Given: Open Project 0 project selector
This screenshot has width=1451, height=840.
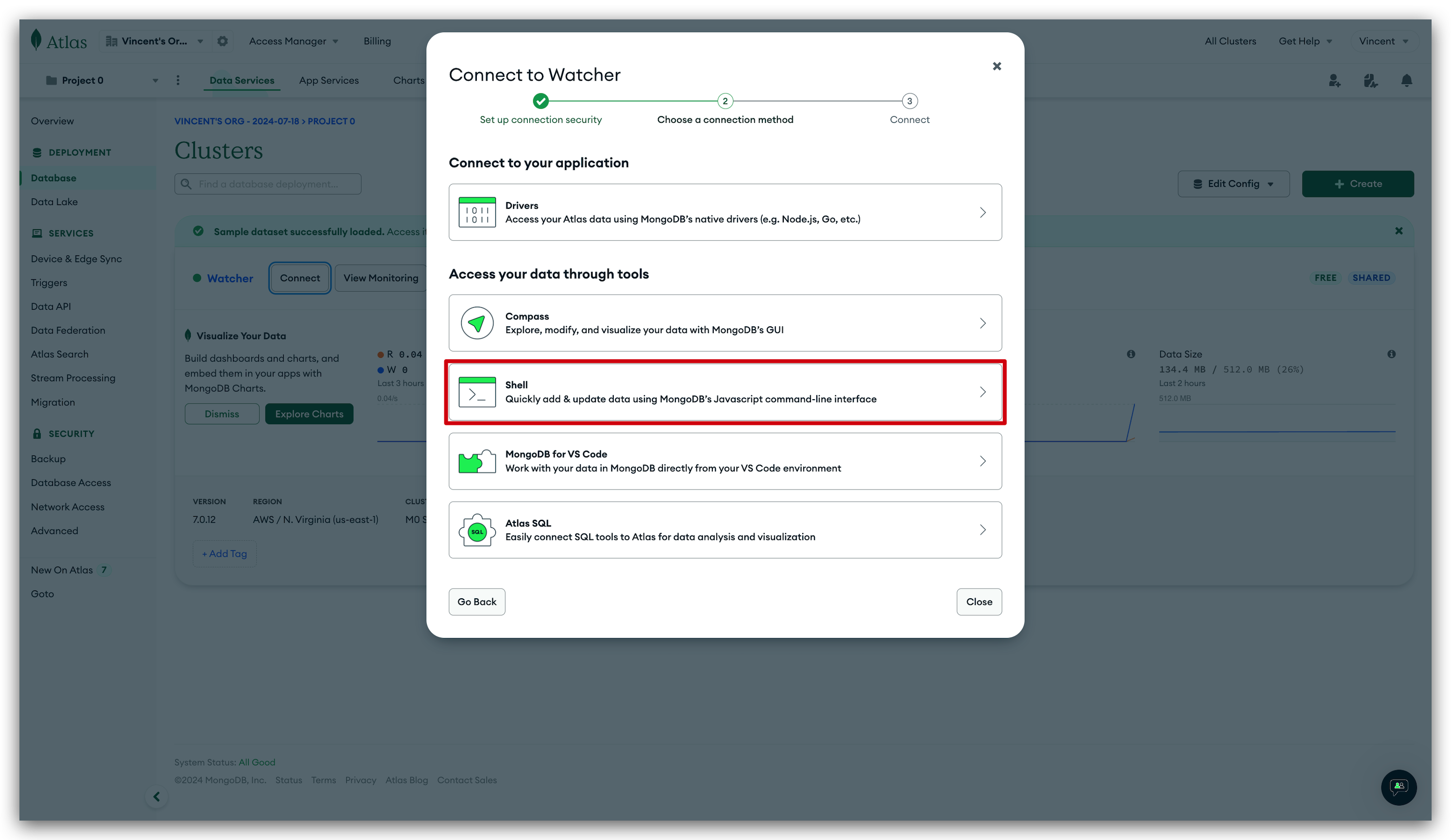Looking at the screenshot, I should coord(102,80).
